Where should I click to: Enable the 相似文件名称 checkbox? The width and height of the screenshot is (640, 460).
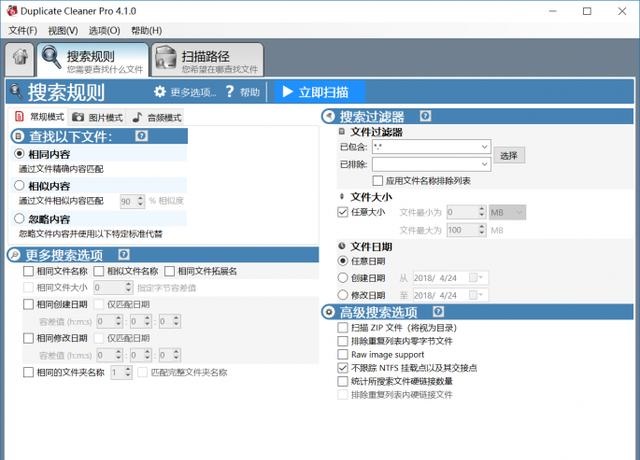98,271
